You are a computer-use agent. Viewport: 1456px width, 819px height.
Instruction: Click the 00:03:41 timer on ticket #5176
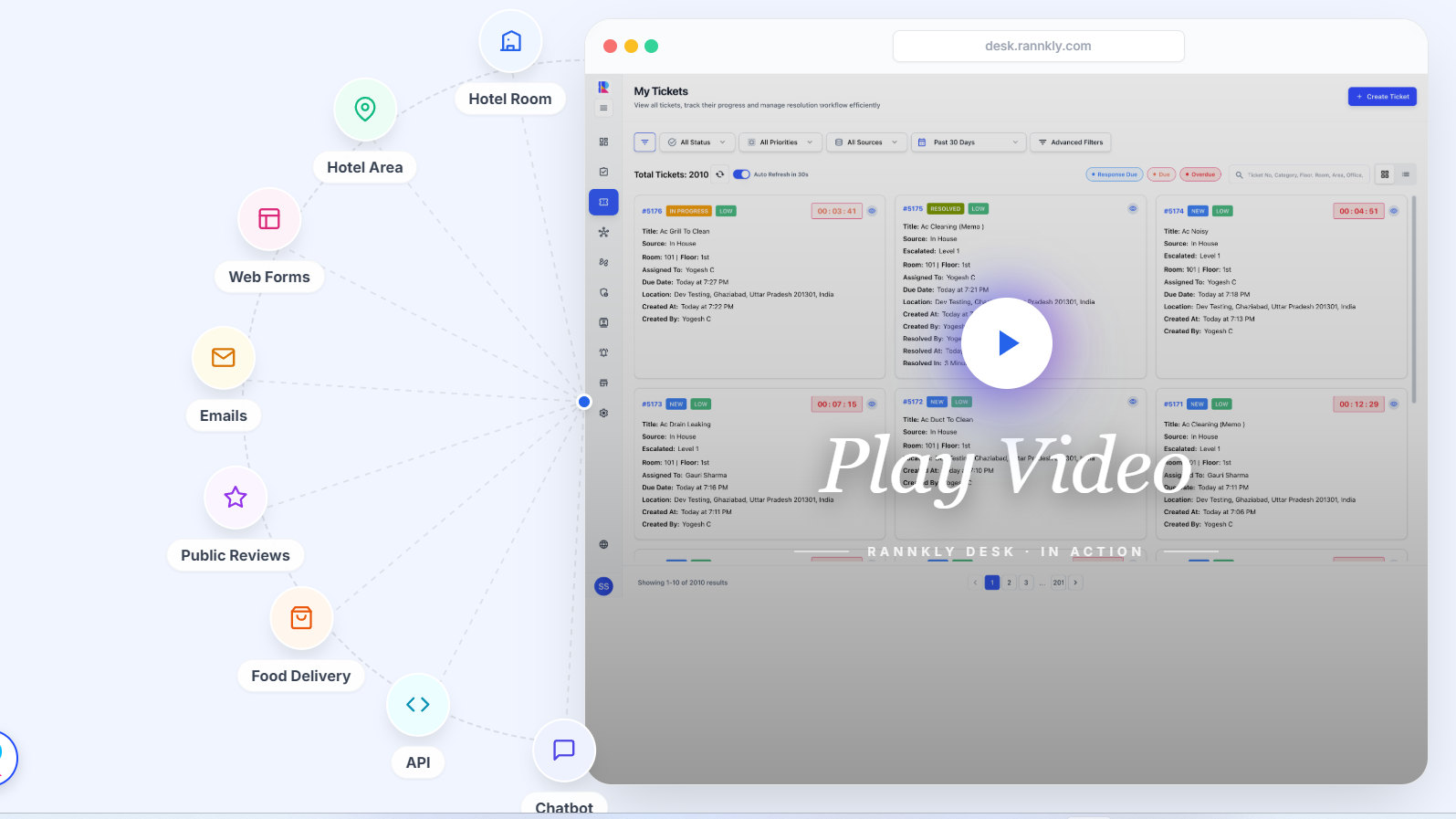click(x=837, y=211)
